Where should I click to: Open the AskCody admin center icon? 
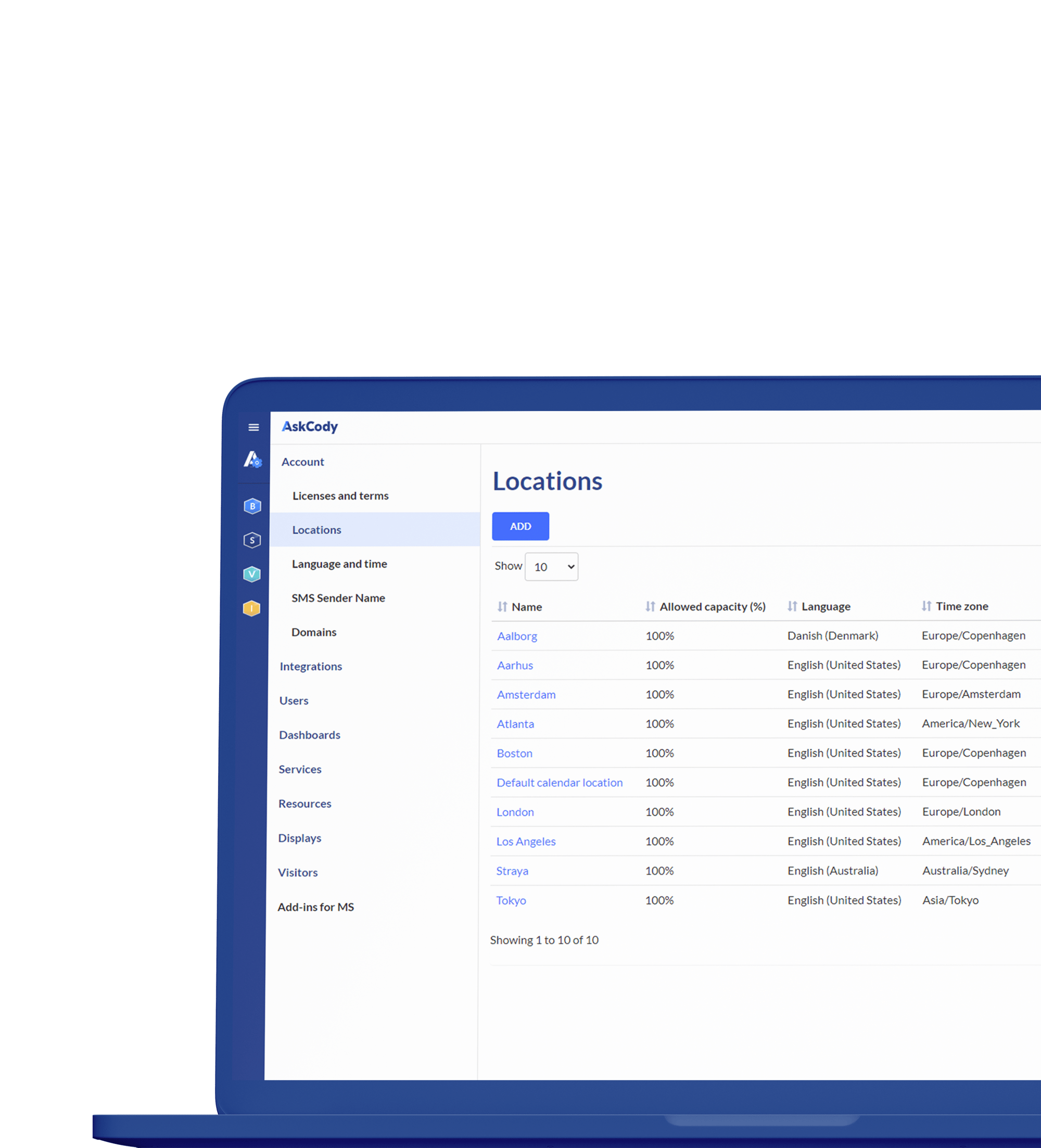point(253,460)
